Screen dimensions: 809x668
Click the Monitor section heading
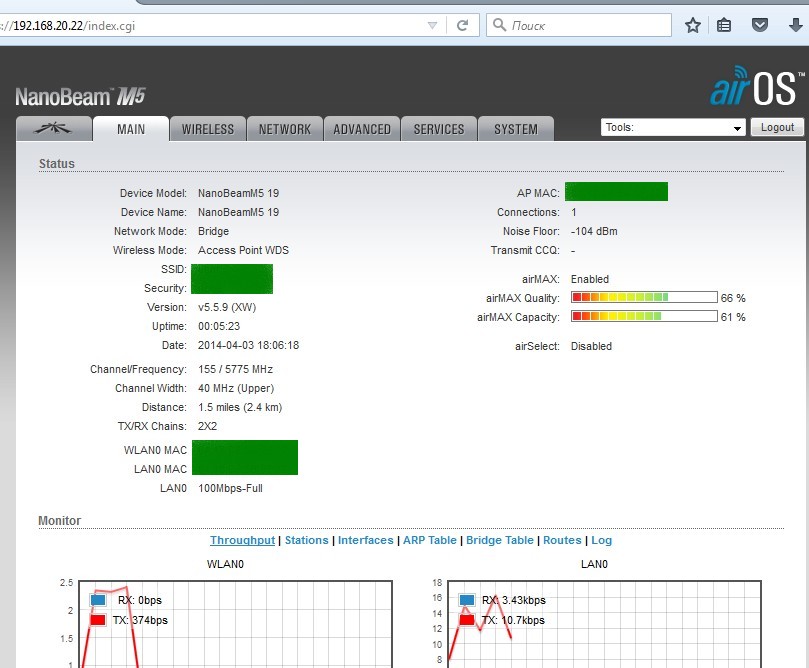click(59, 520)
